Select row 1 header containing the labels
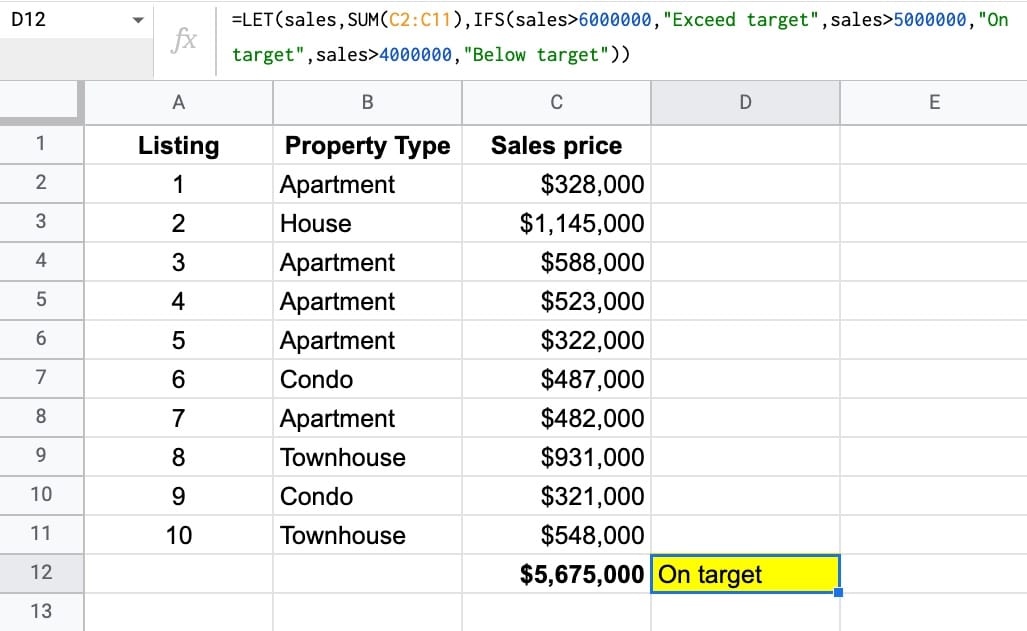This screenshot has height=631, width=1027. tap(41, 145)
